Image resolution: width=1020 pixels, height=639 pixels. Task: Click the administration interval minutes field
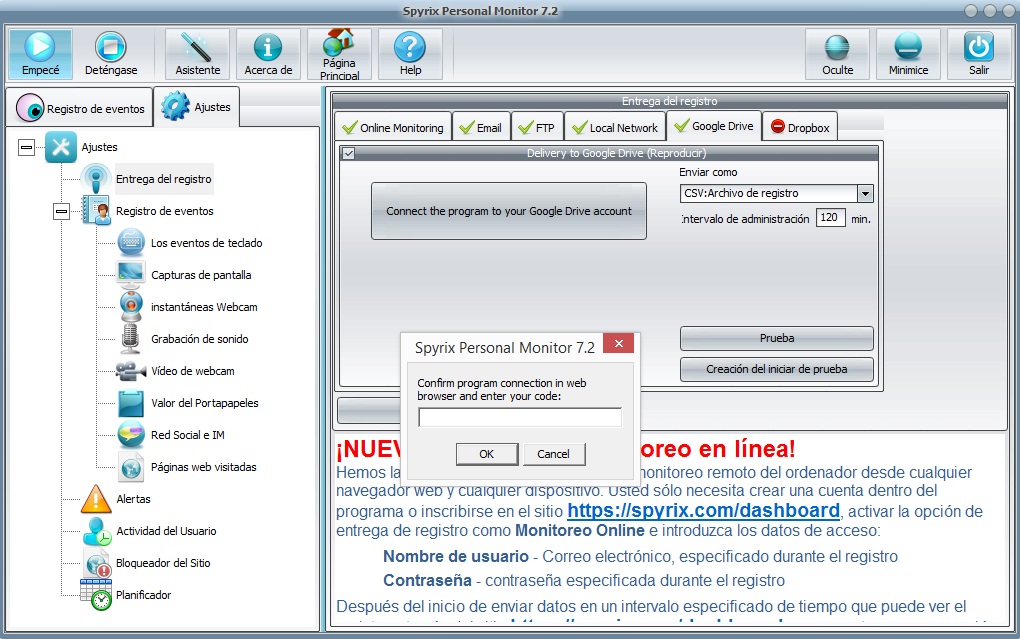click(x=830, y=217)
